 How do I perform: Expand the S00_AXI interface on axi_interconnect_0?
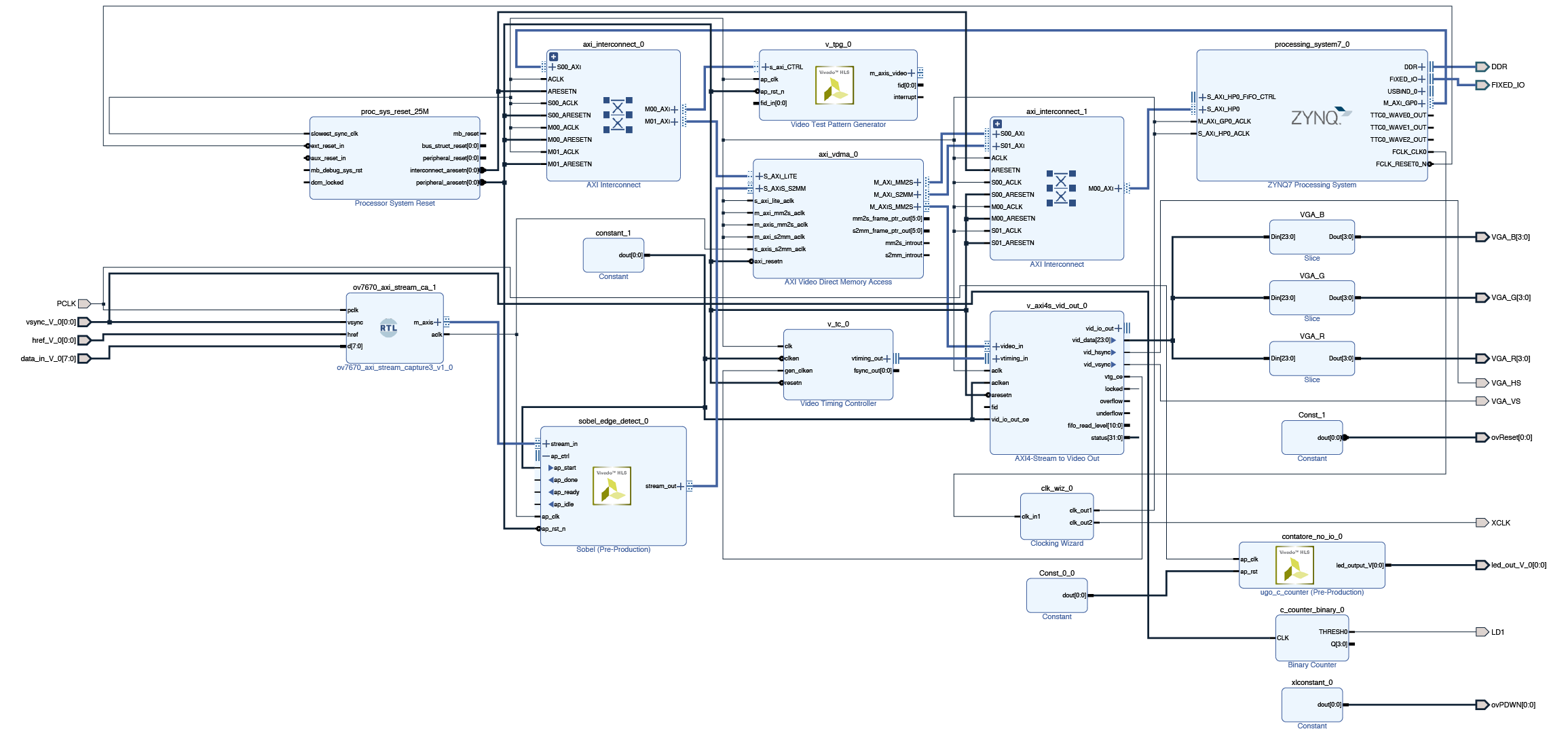tap(552, 67)
